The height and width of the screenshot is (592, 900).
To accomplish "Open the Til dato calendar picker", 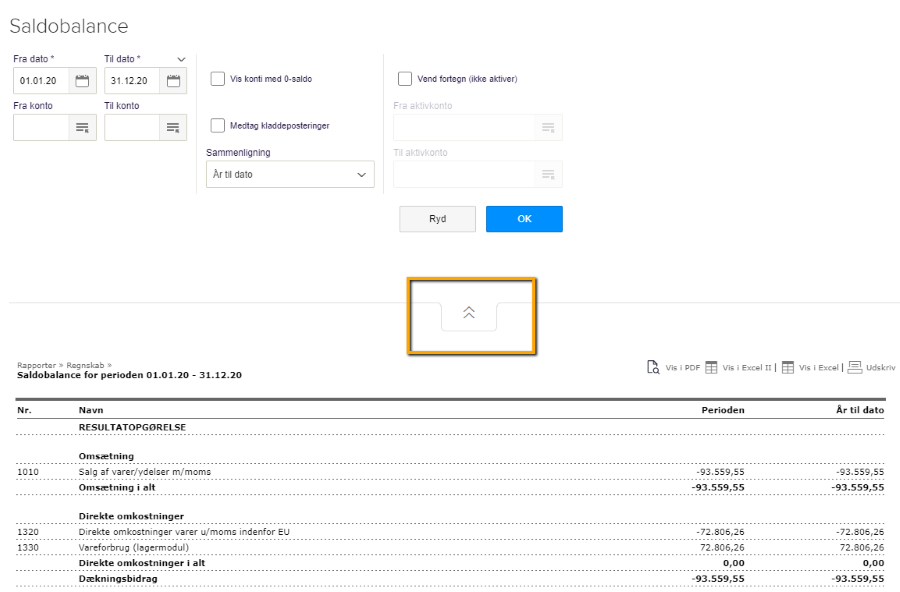I will pyautogui.click(x=173, y=81).
